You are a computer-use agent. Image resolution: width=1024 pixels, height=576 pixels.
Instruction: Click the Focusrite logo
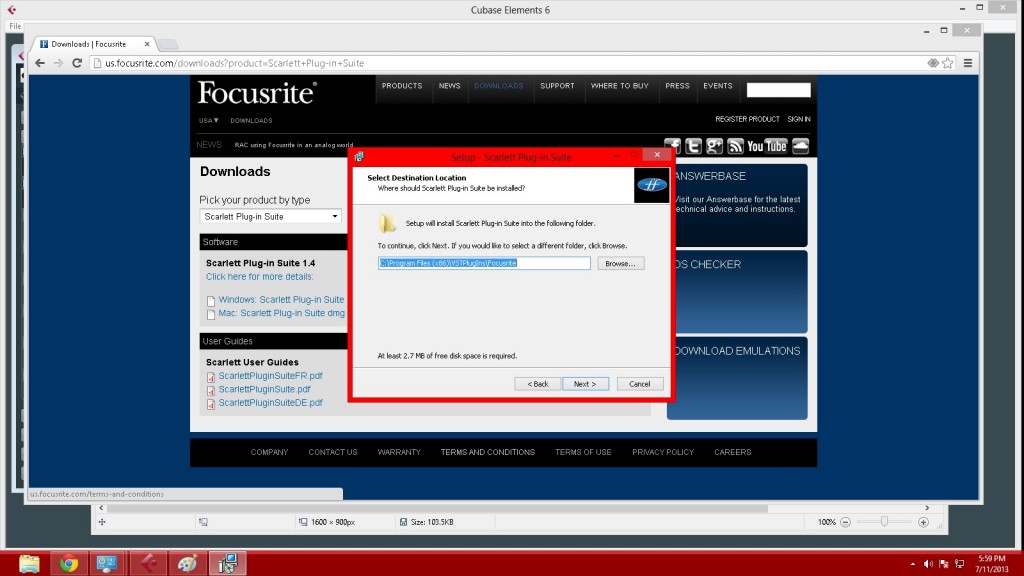point(257,93)
